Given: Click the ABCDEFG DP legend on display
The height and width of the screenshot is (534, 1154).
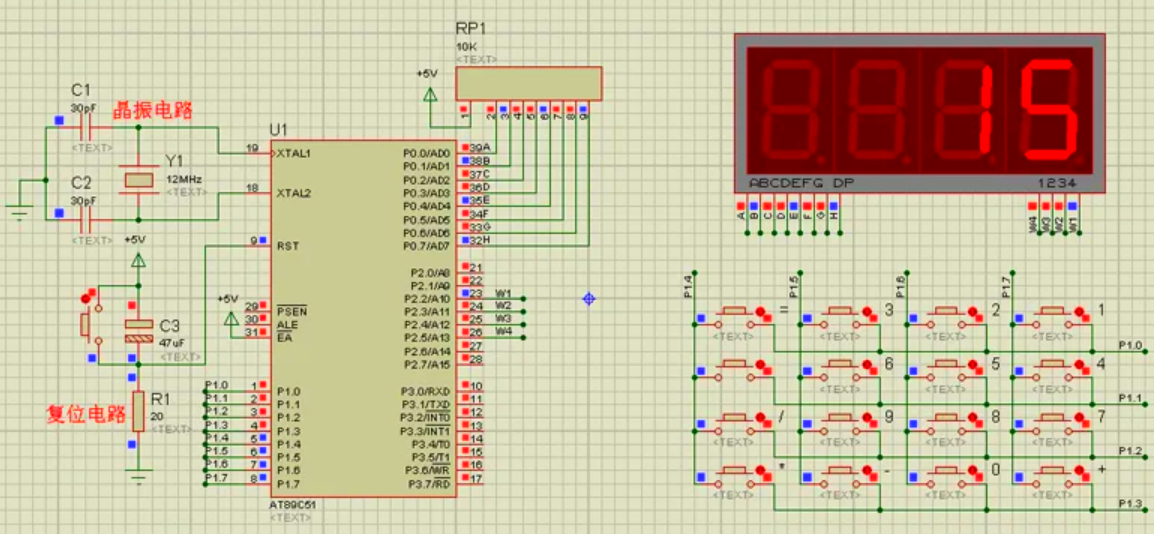Looking at the screenshot, I should coord(801,182).
